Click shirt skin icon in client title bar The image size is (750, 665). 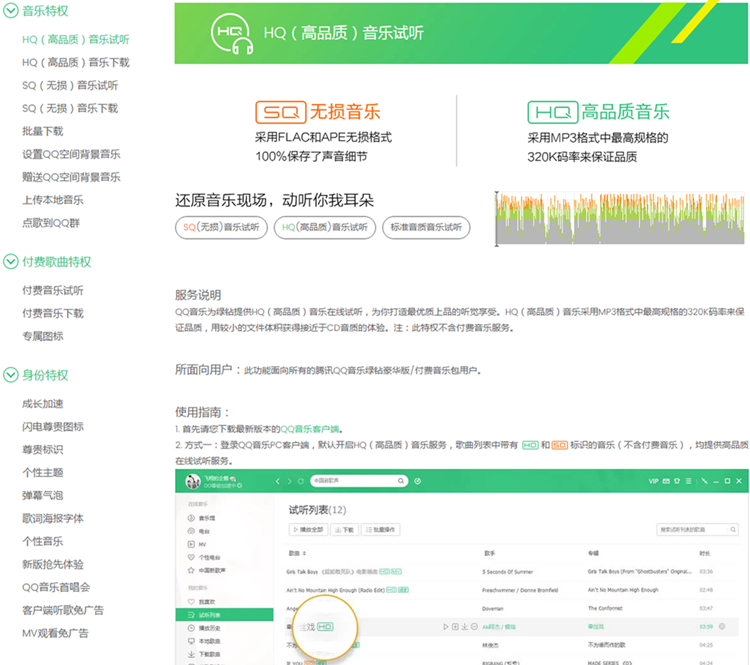coord(677,481)
